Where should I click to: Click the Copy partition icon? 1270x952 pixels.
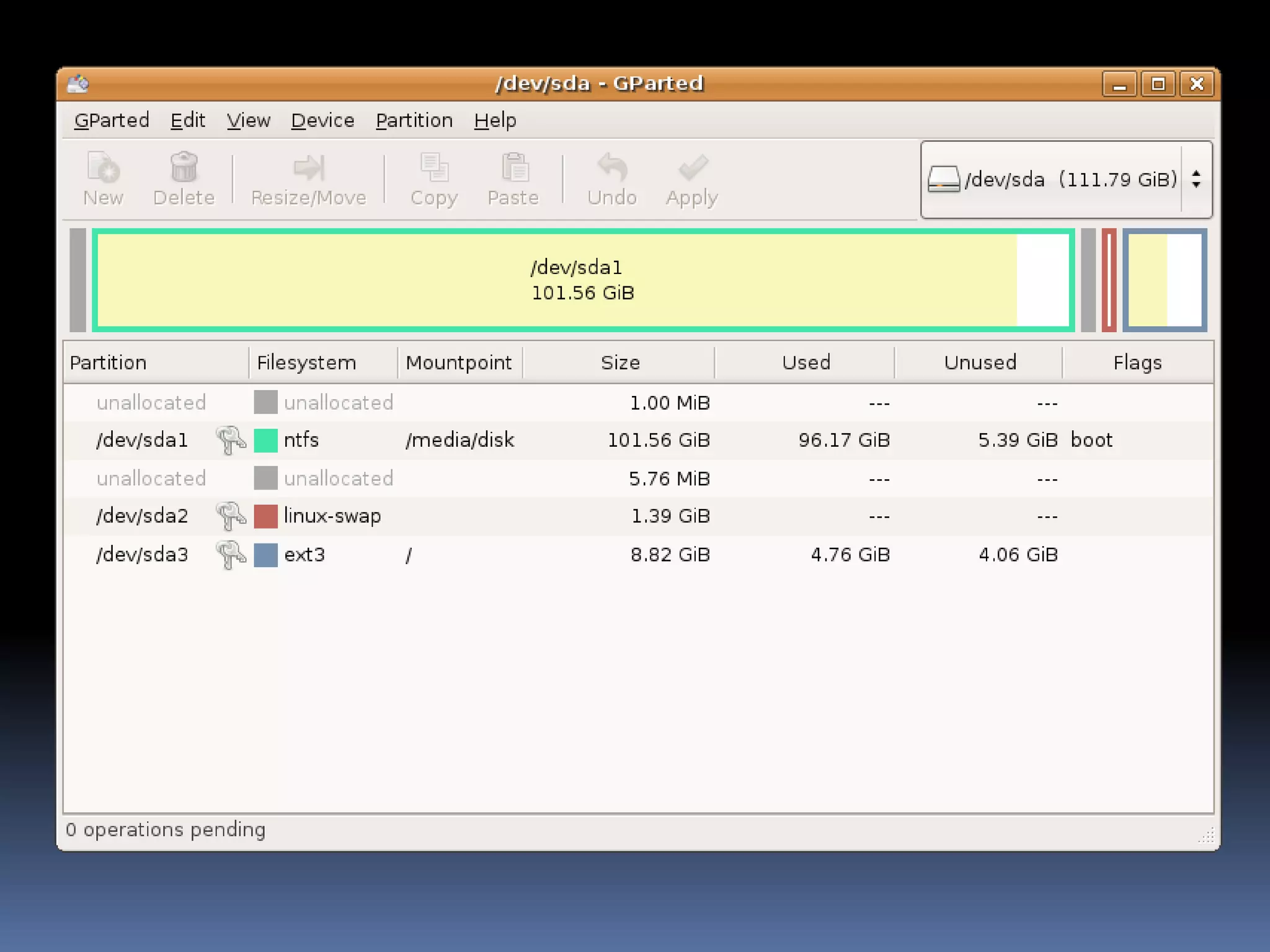434,169
